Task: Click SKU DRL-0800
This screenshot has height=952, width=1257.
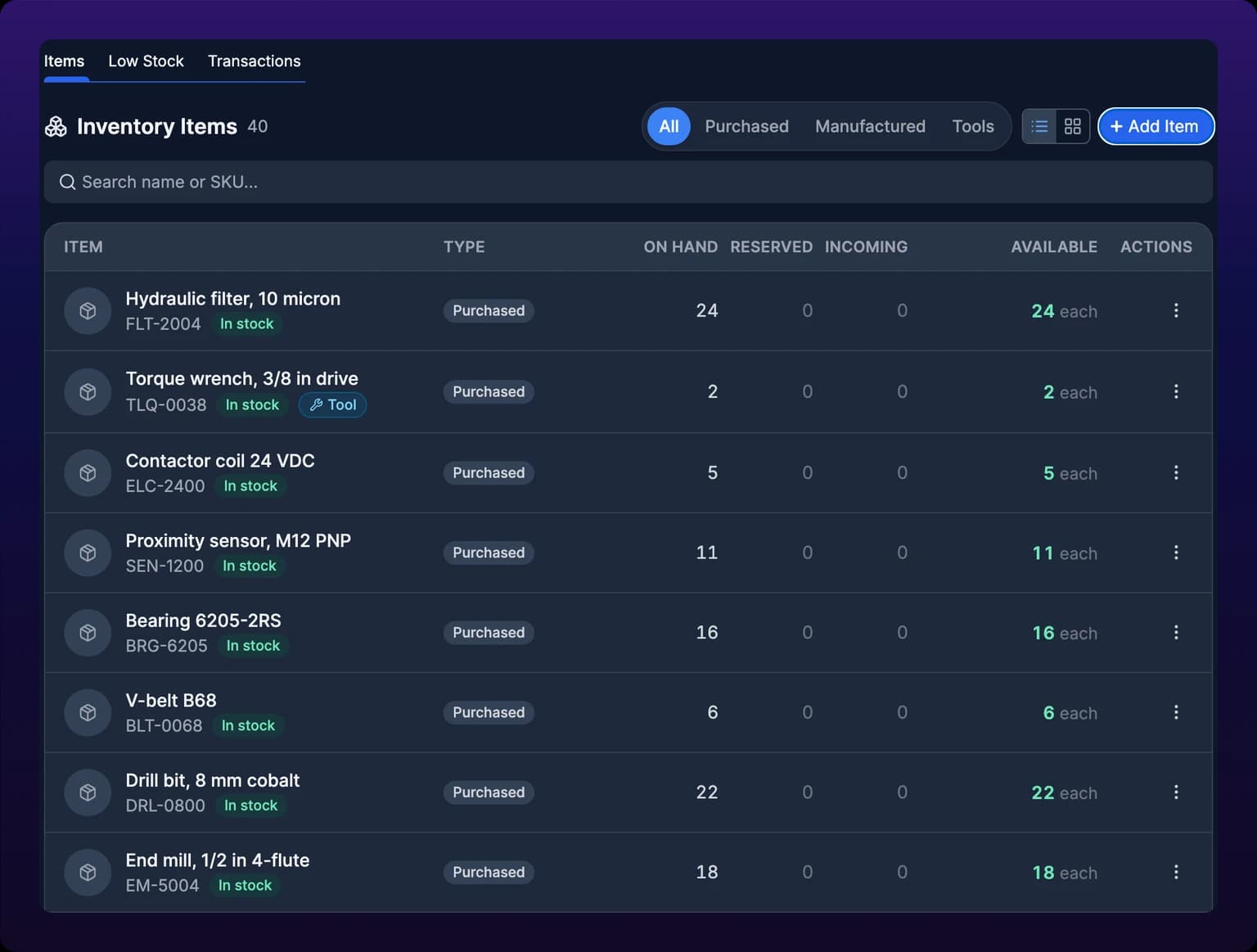Action: 164,805
